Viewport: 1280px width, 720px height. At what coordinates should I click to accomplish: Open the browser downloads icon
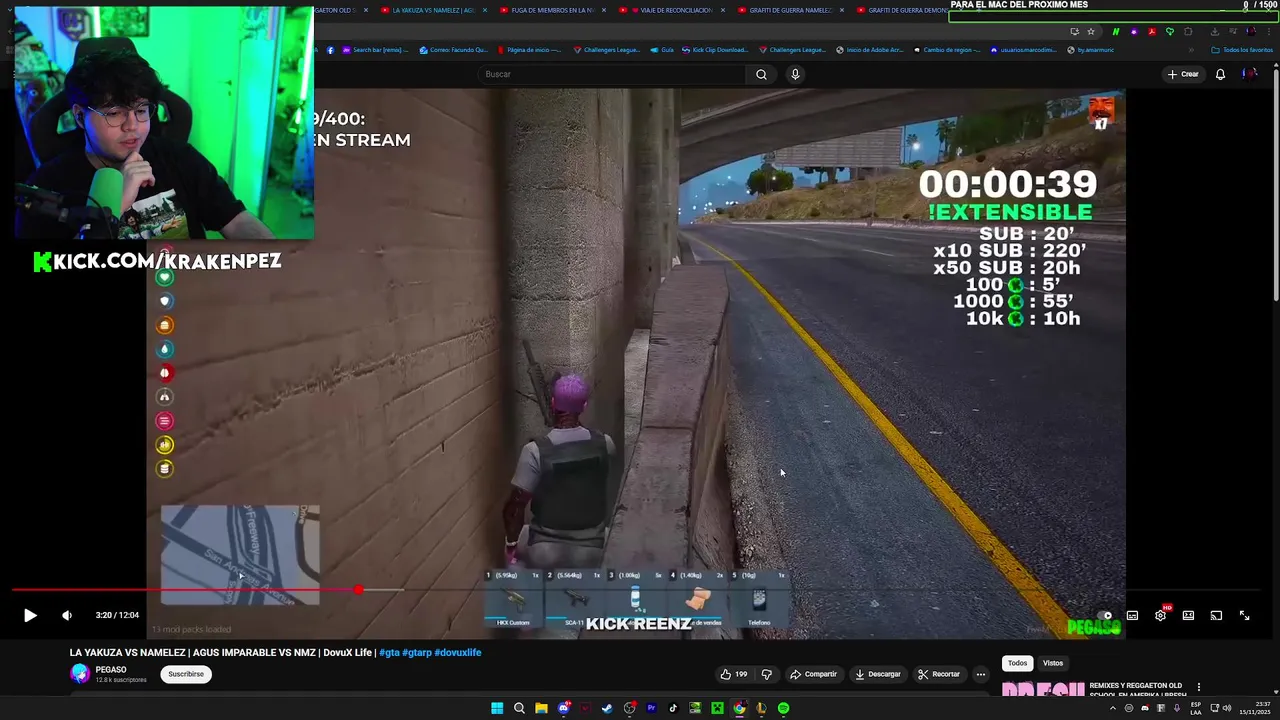coord(1214,31)
